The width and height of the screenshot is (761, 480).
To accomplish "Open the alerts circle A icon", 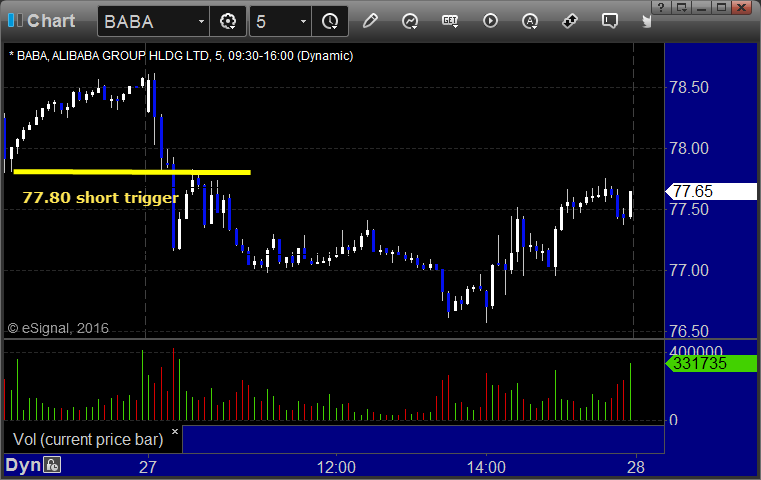I will (529, 21).
